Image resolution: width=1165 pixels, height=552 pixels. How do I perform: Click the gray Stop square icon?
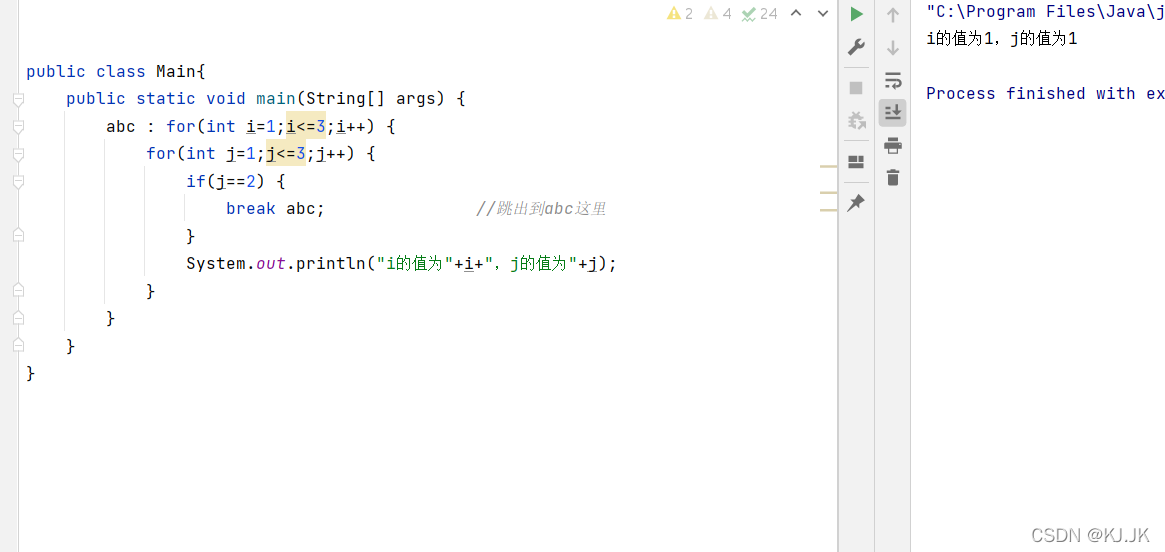856,88
